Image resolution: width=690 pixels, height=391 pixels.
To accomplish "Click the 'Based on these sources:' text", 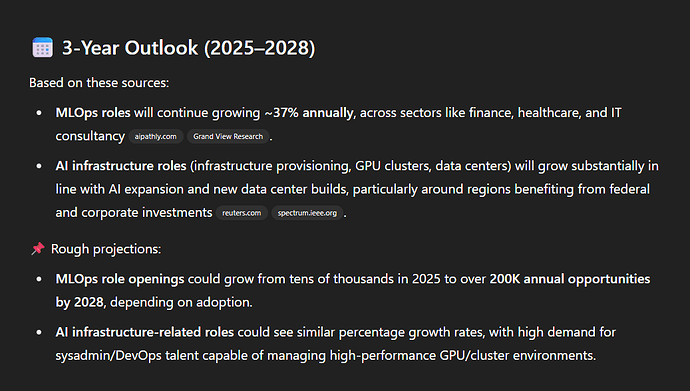I will click(99, 83).
